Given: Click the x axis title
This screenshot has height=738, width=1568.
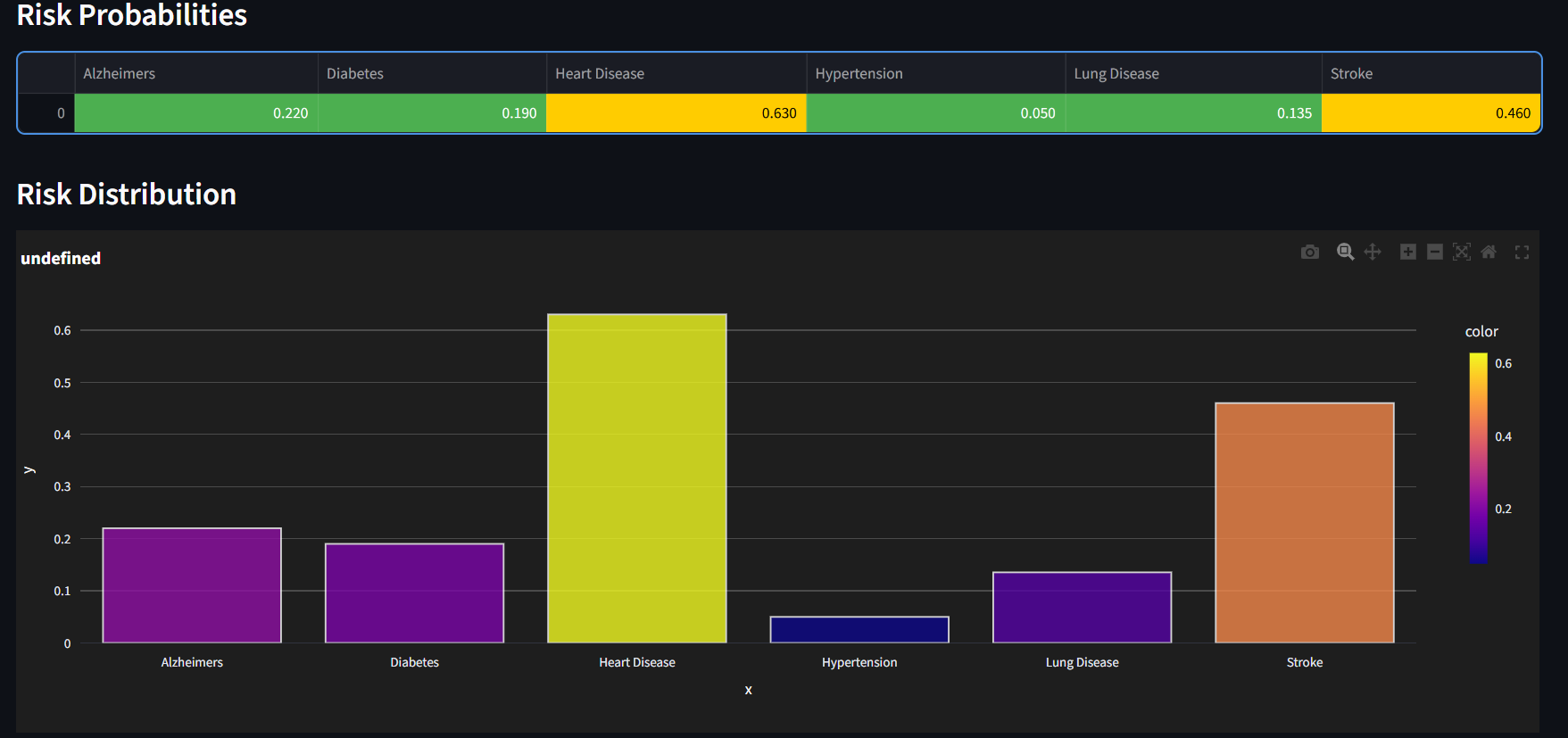Looking at the screenshot, I should (x=748, y=690).
